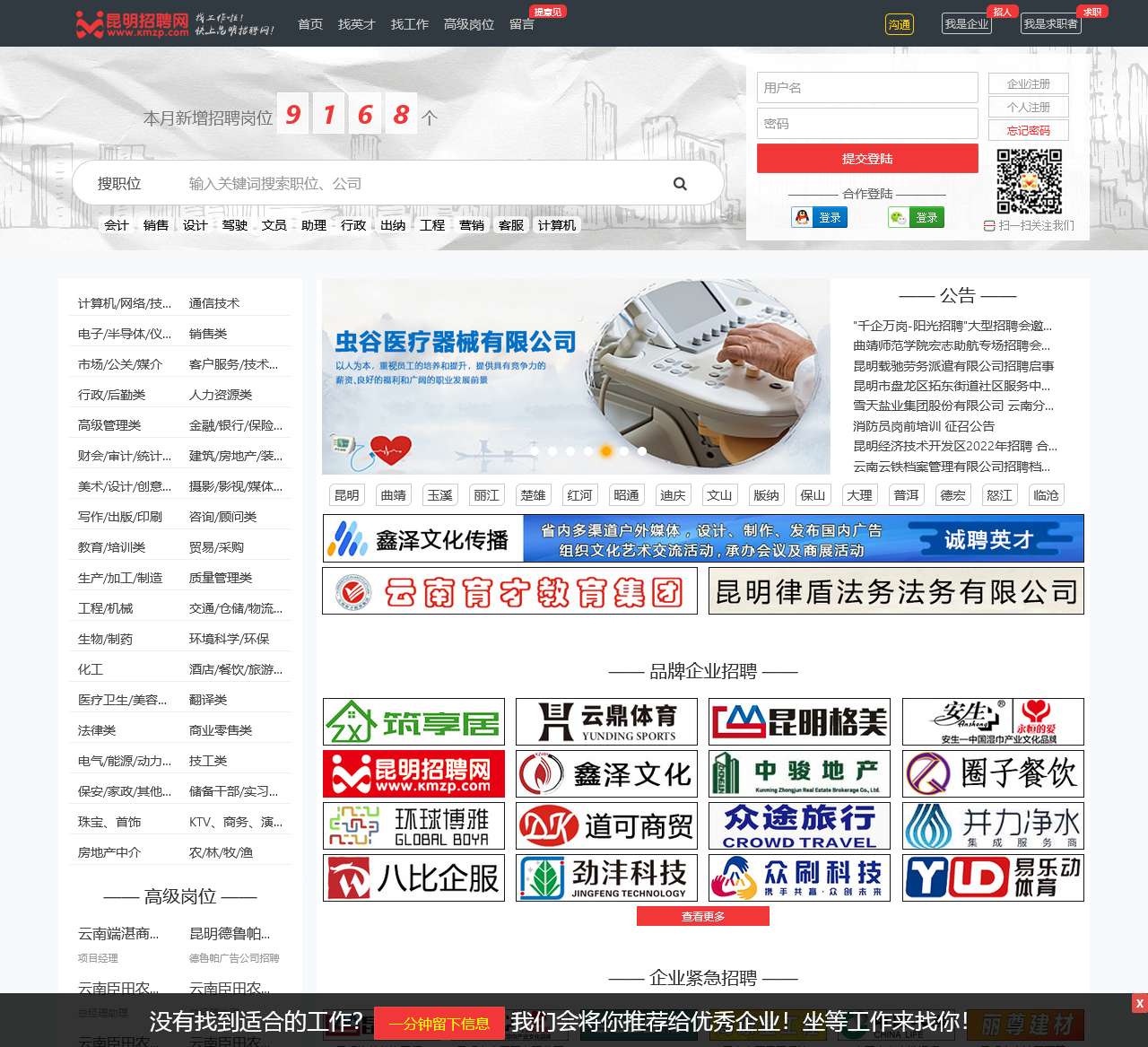
Task: Open the 找工作 menu item
Action: click(409, 24)
